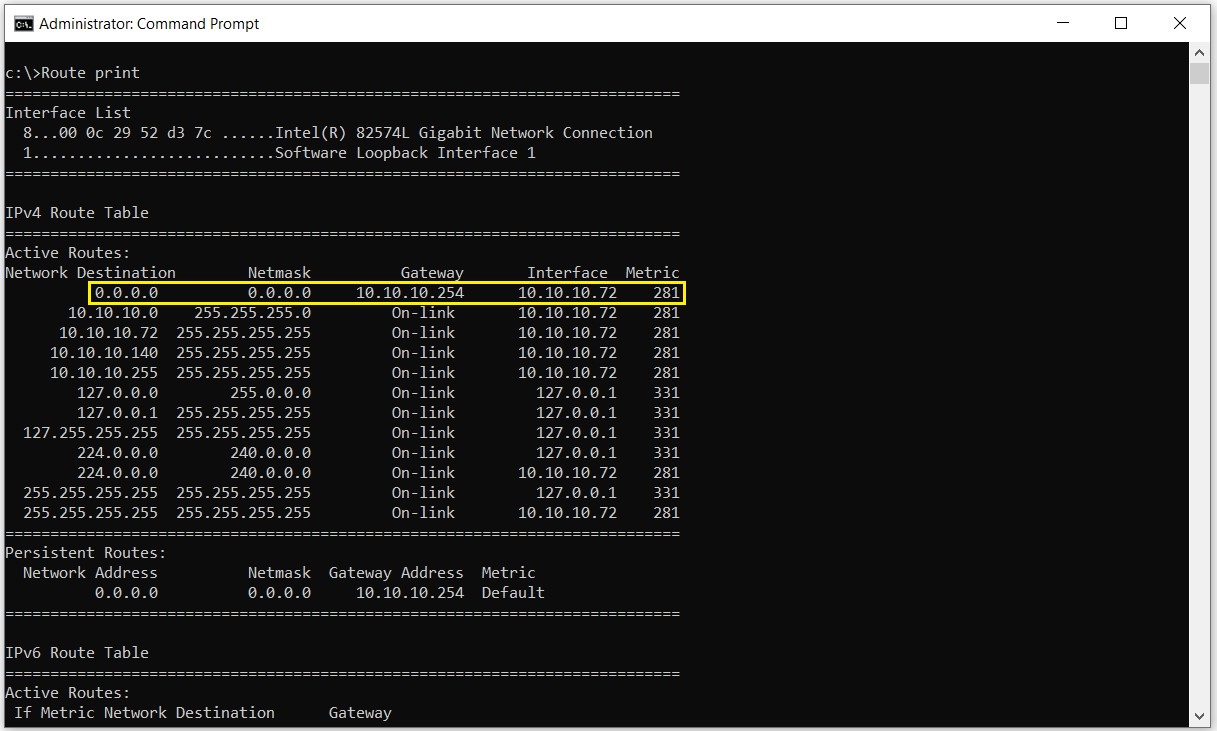The width and height of the screenshot is (1217, 731).
Task: Click the window title text 'Administrator: Command Prompt'
Action: [149, 24]
